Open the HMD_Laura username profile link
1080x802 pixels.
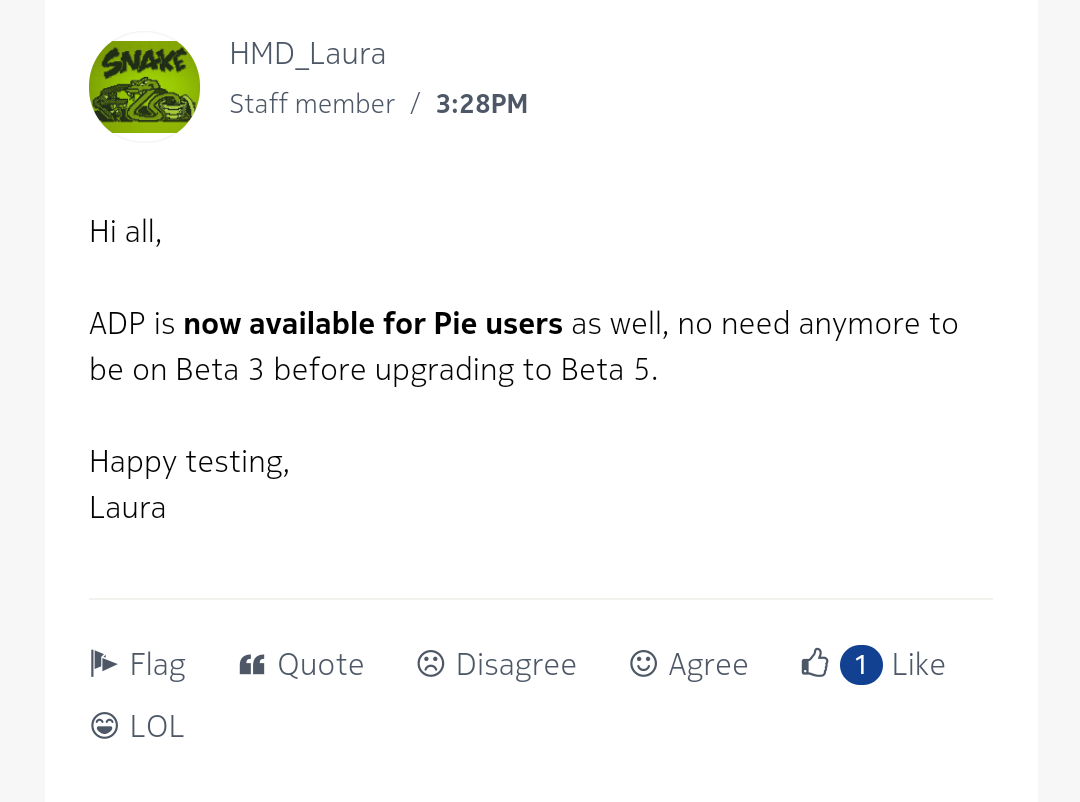coord(307,53)
